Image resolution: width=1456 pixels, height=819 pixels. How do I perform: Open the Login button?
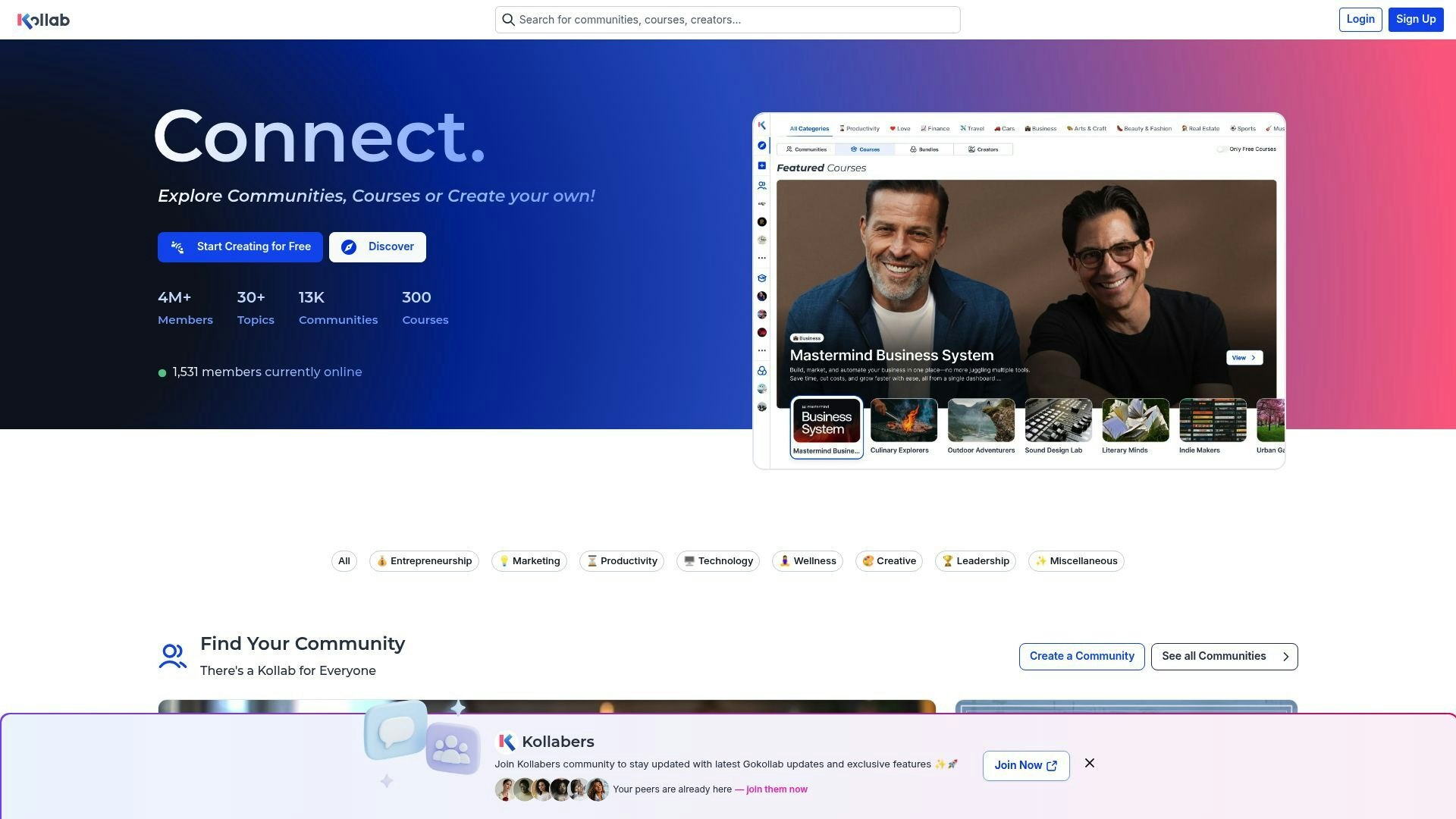point(1360,20)
